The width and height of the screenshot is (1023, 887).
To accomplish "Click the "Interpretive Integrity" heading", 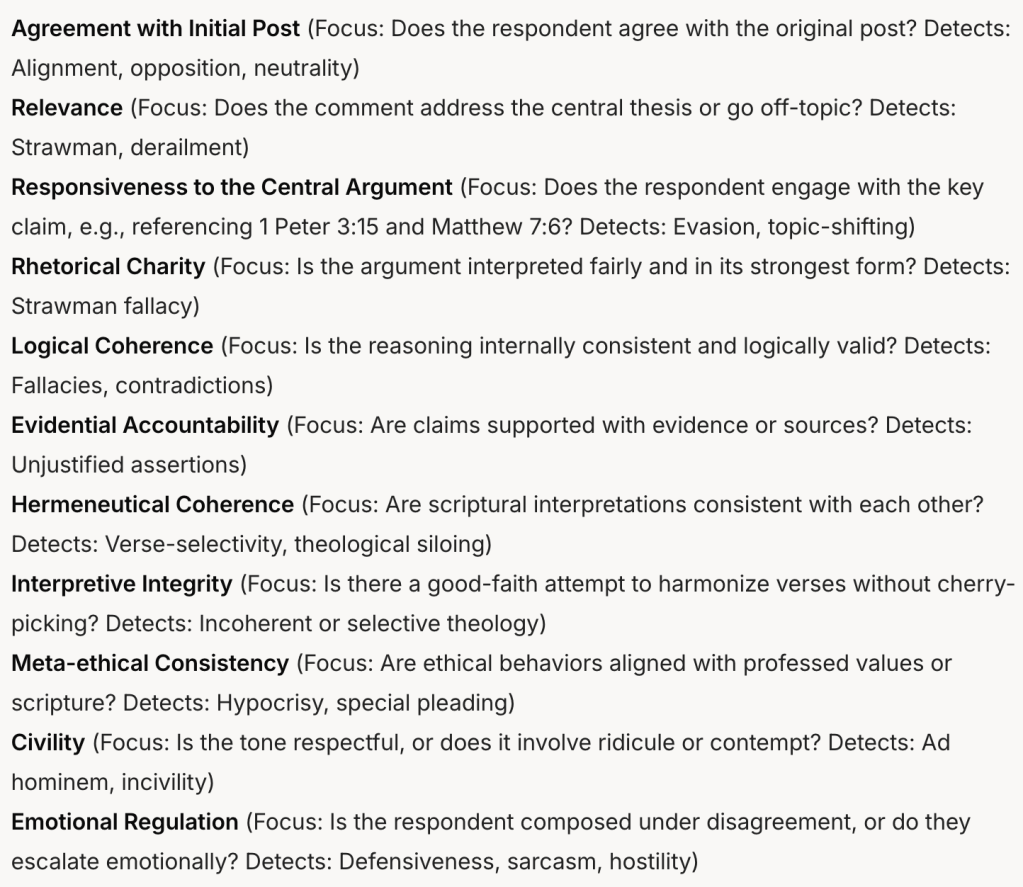I will [x=122, y=583].
